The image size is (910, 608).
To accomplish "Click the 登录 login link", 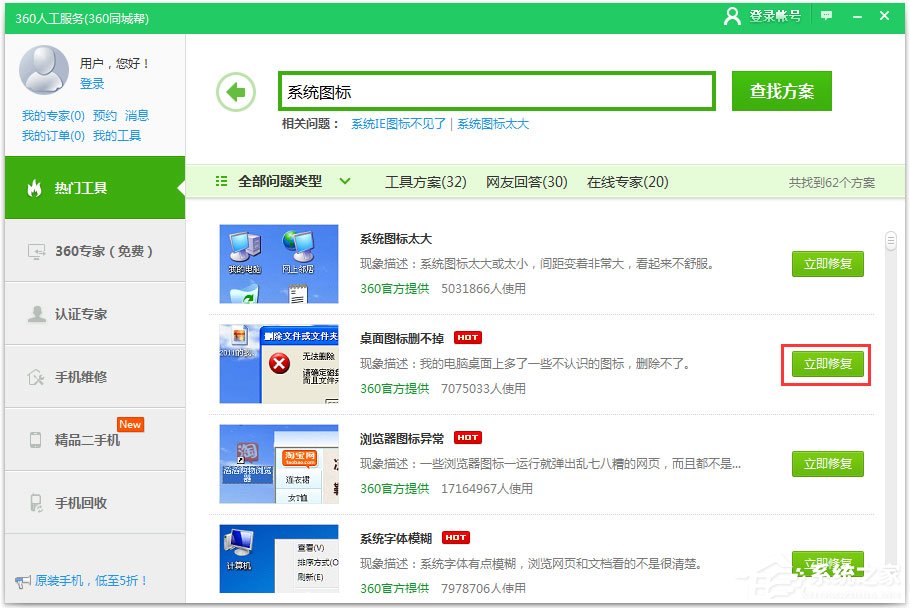I will pyautogui.click(x=91, y=84).
